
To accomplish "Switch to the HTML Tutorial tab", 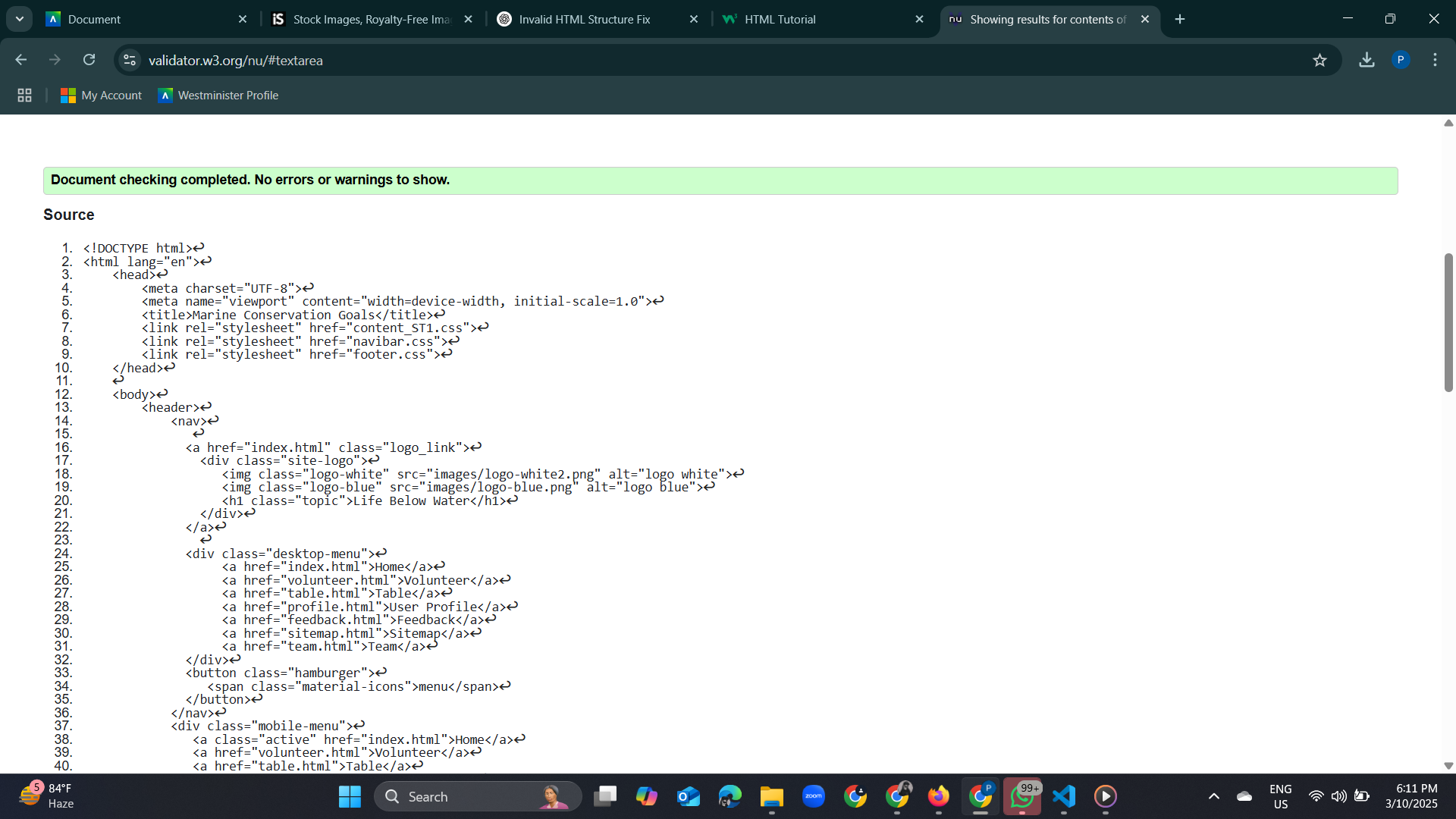I will pos(780,20).
